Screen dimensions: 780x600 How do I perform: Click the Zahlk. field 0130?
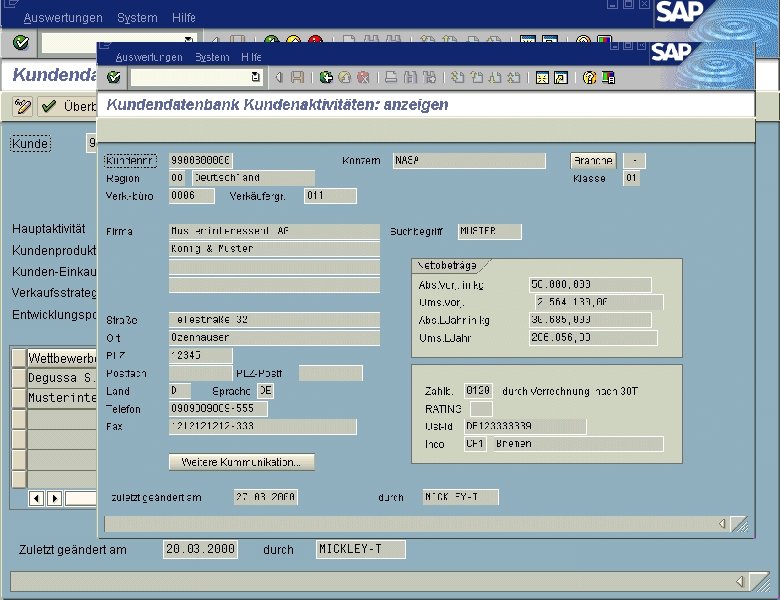478,391
